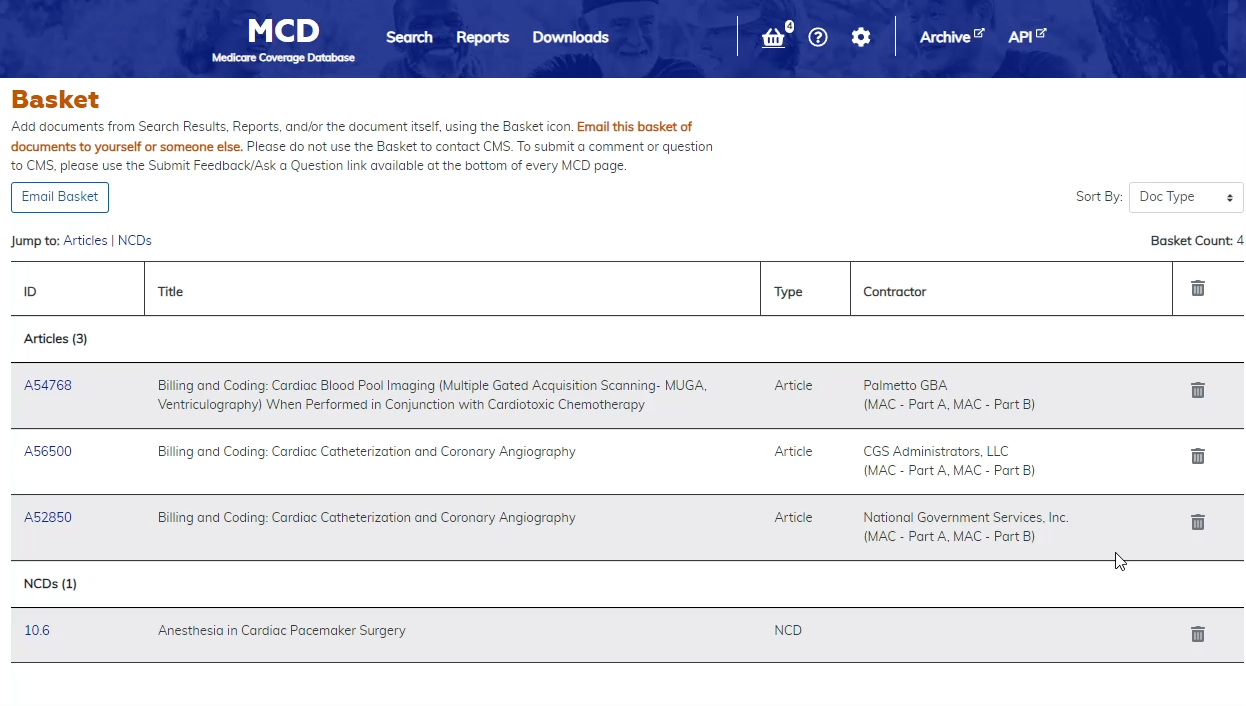Click the Email Basket button
Screen dimensions: 1246x706
(x=59, y=197)
